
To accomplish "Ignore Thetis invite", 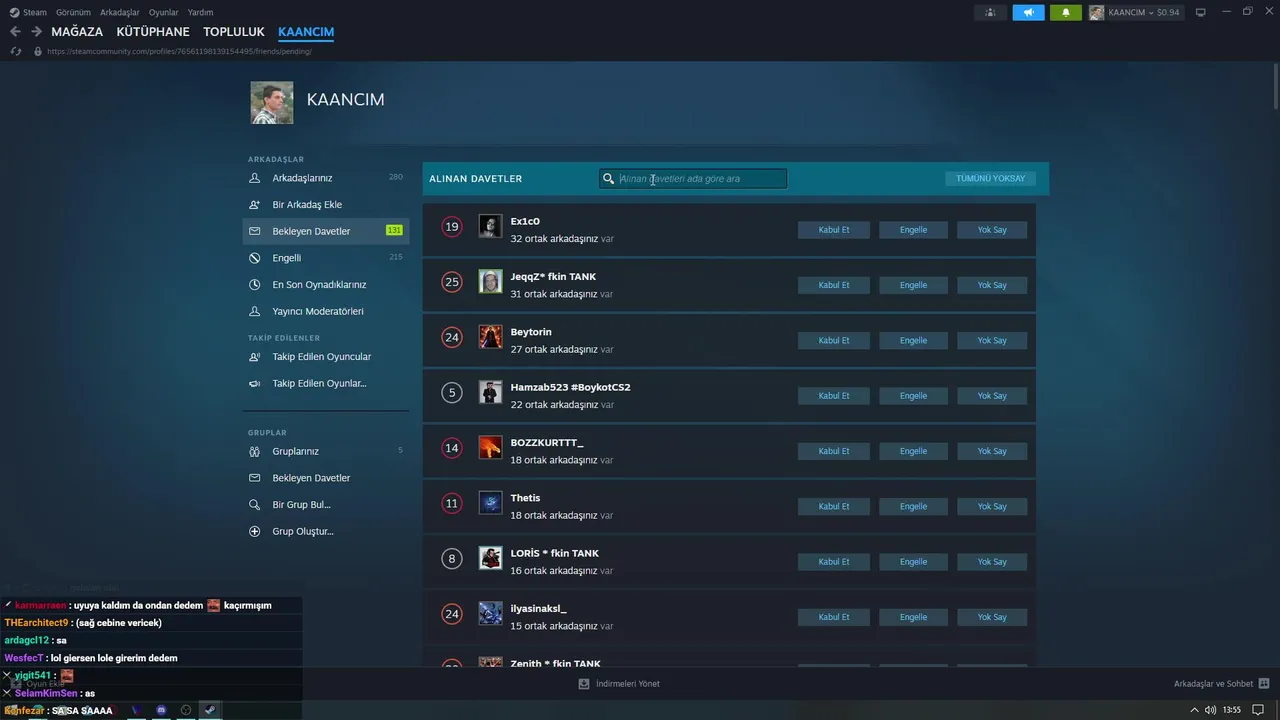I will [x=992, y=506].
